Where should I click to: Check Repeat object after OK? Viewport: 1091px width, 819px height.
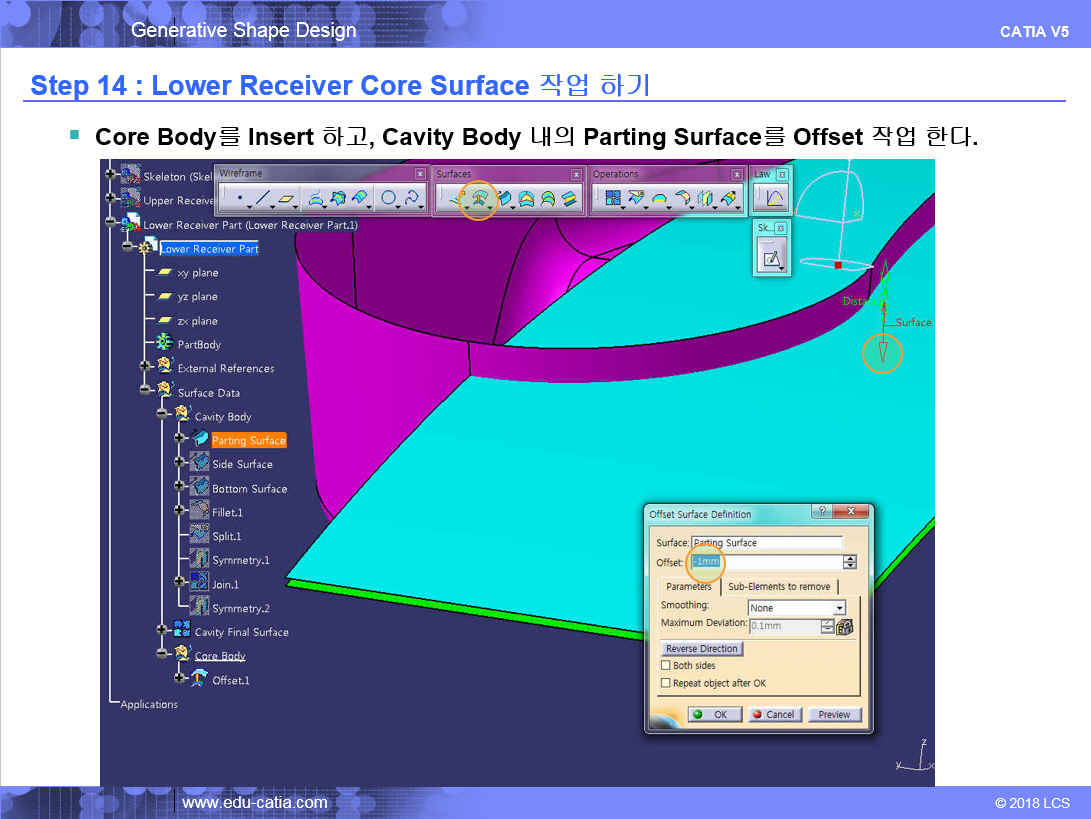(666, 683)
